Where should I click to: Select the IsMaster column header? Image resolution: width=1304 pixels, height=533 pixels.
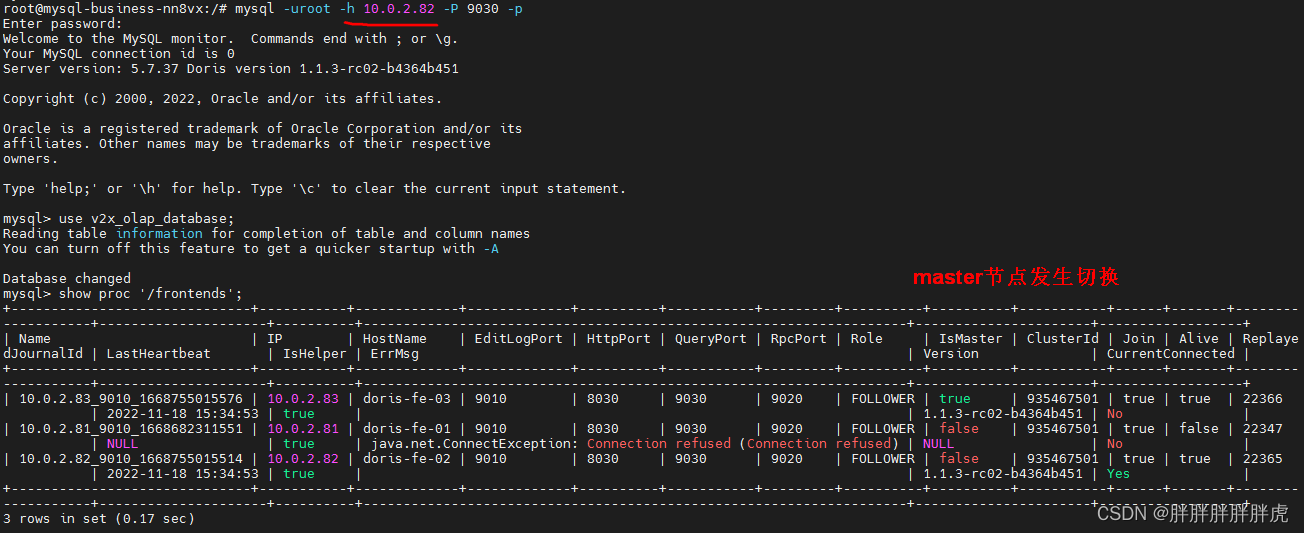[970, 339]
